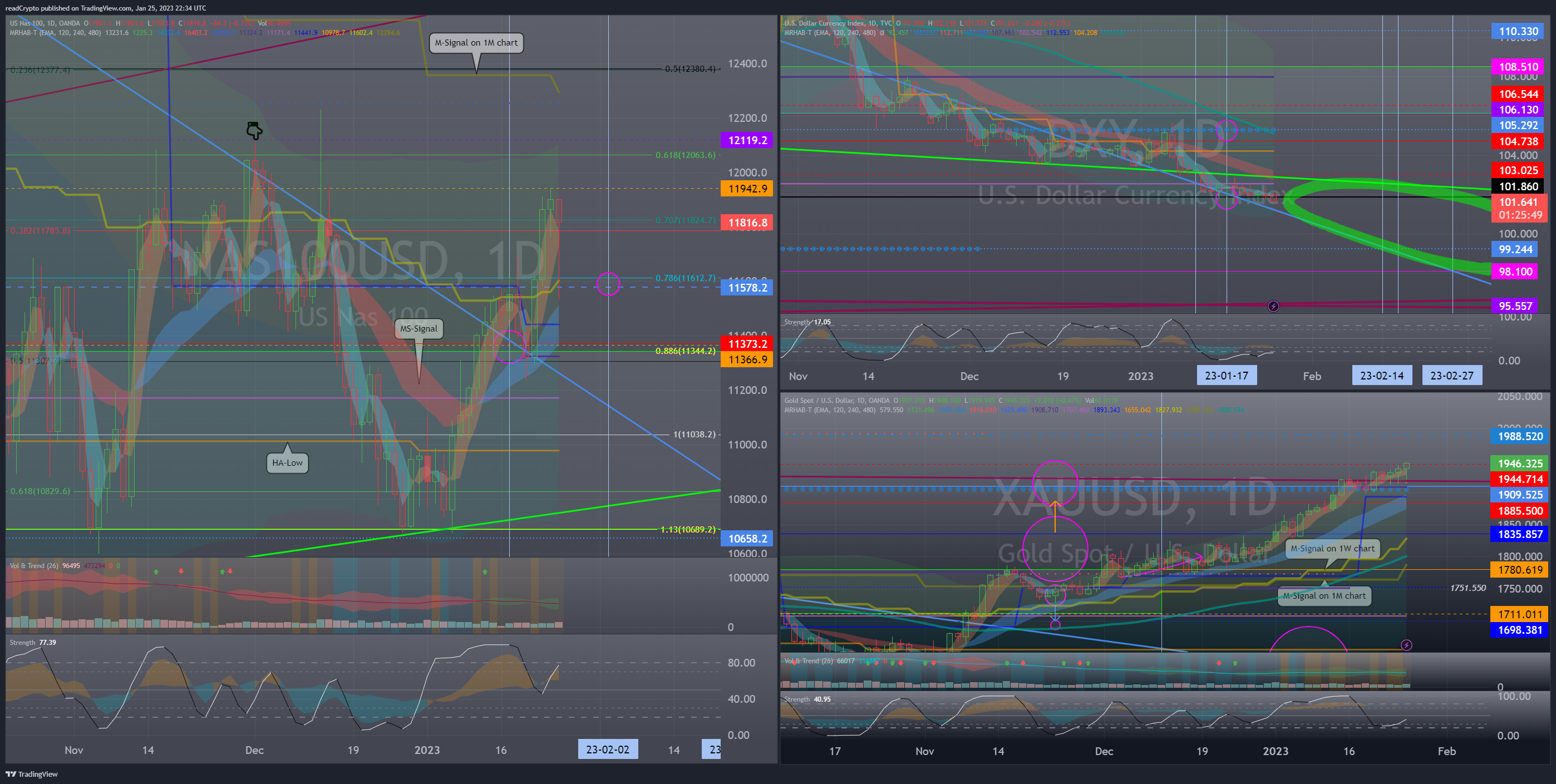The image size is (1556, 784).
Task: Click the 23-01-17 date marker on DXY axis
Action: (x=1226, y=375)
